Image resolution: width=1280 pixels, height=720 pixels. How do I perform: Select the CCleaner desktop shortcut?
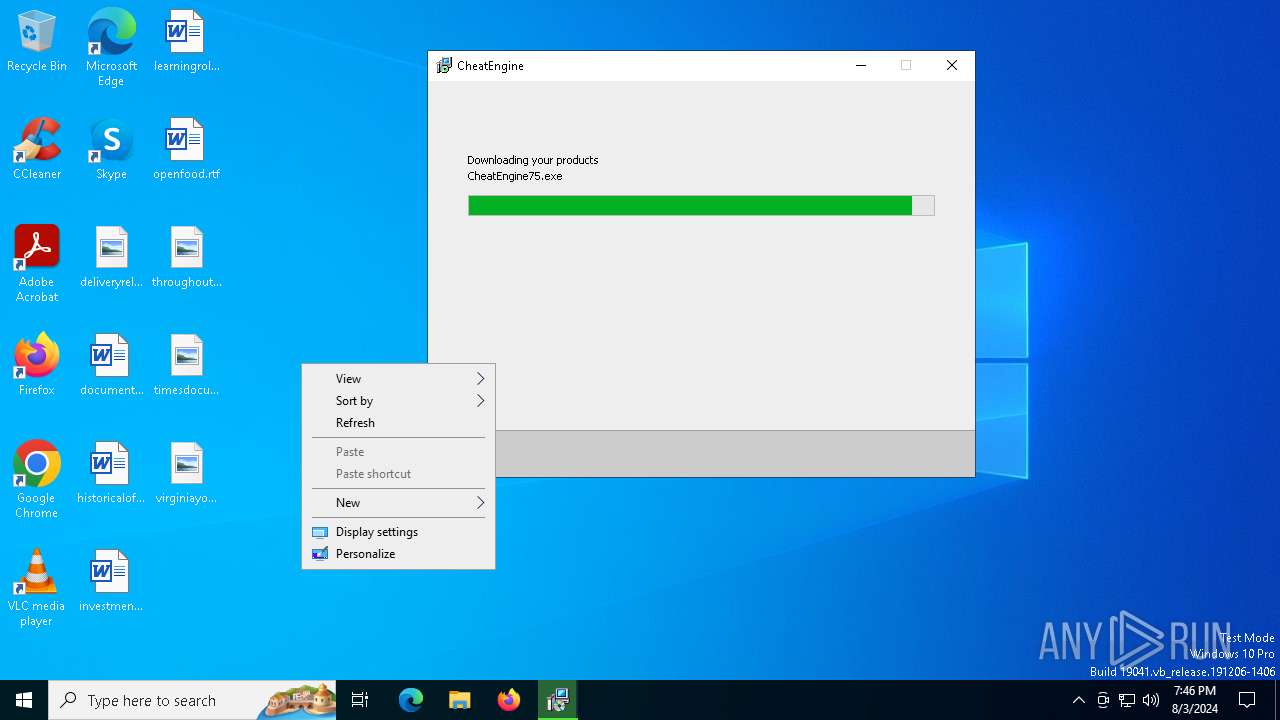pyautogui.click(x=37, y=150)
